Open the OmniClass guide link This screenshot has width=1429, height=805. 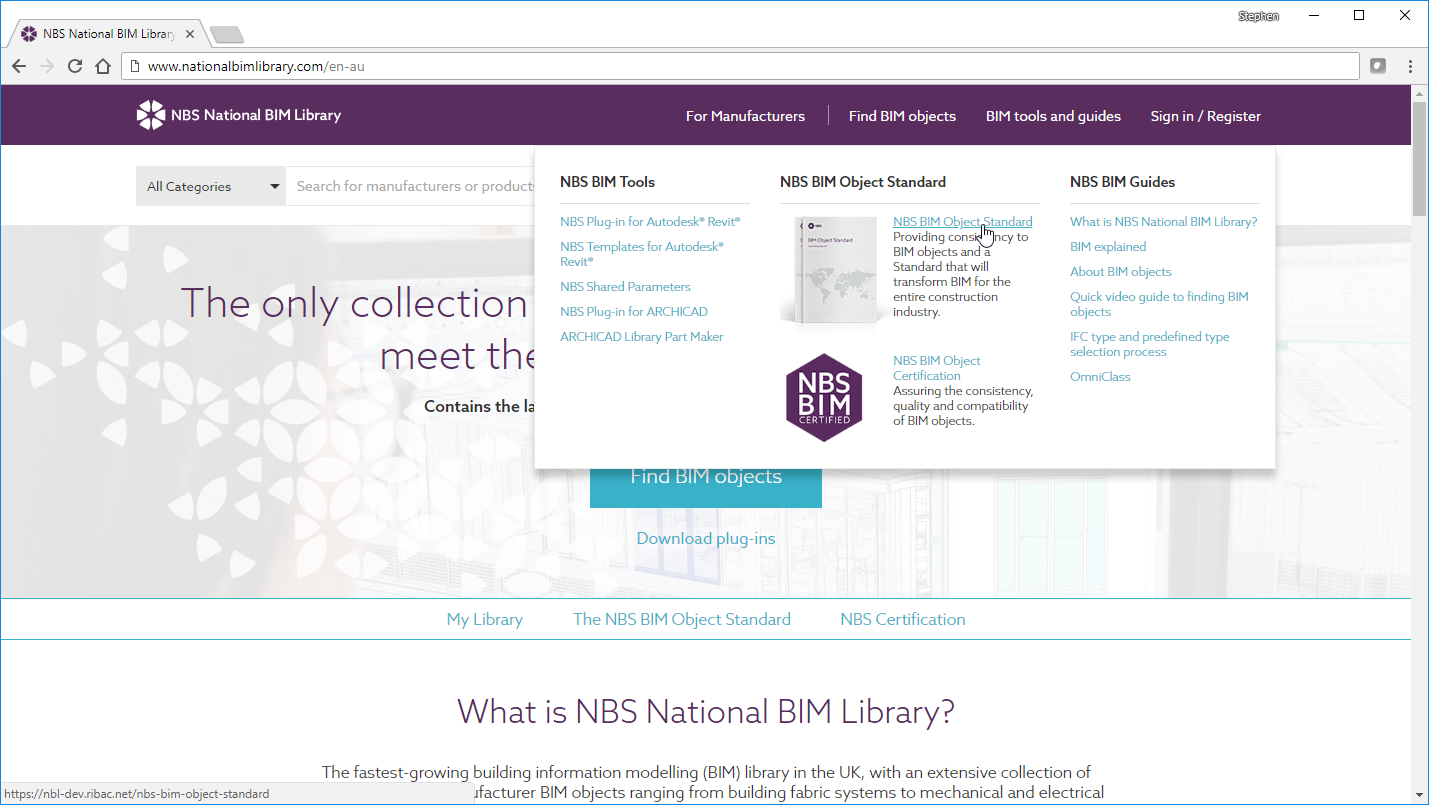point(1100,377)
